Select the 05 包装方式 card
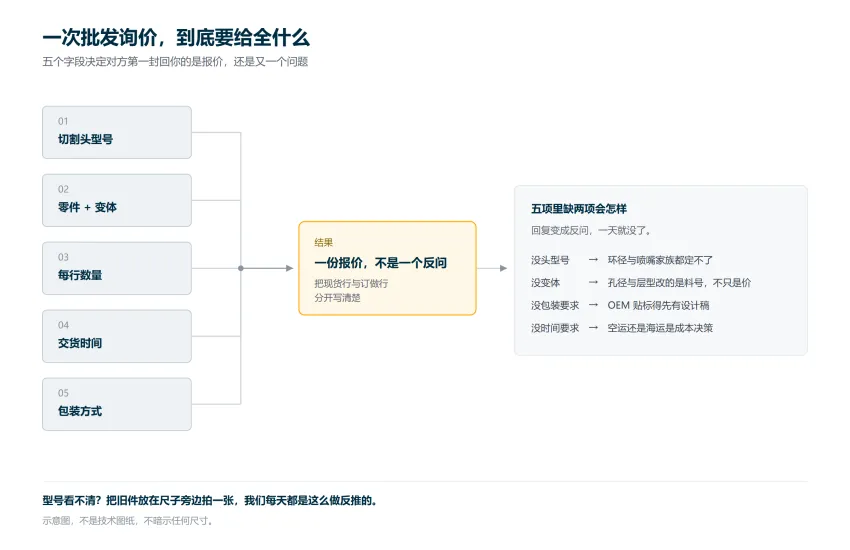The image size is (850, 550). point(117,404)
